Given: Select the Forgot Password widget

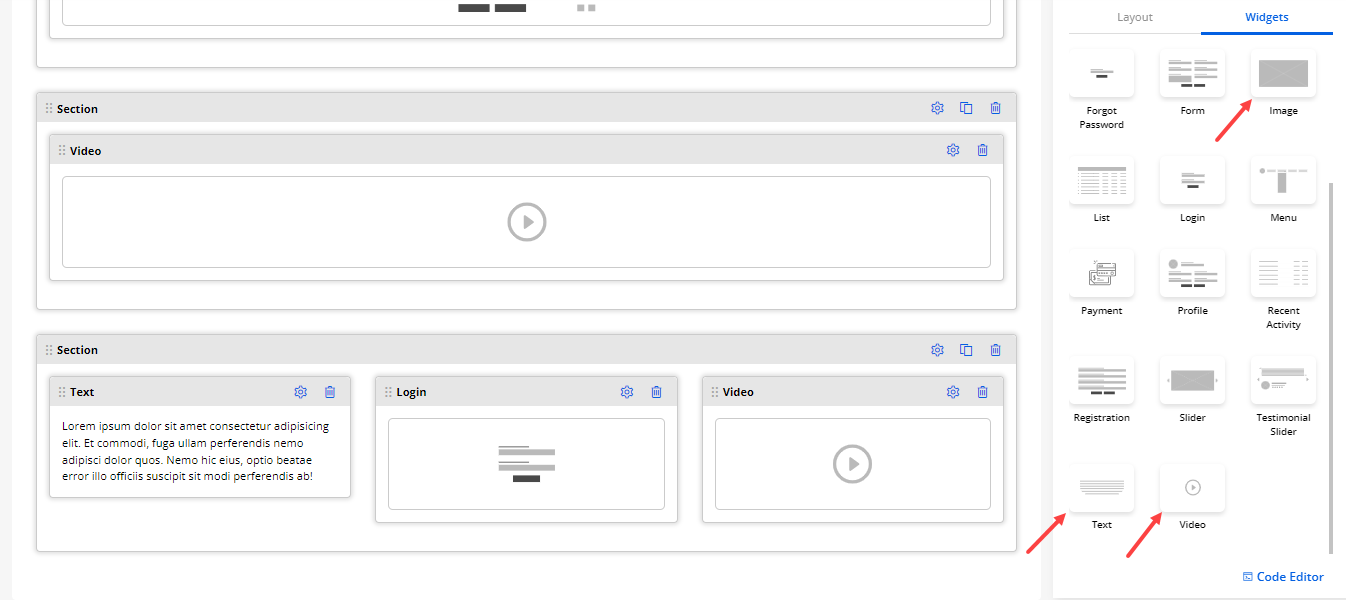Looking at the screenshot, I should (1101, 74).
